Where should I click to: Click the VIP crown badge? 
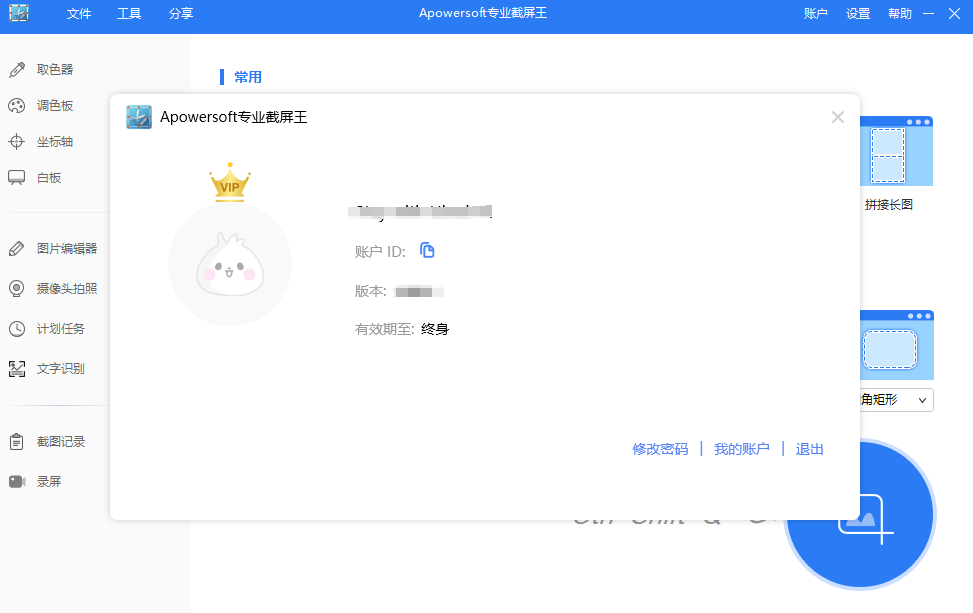click(x=230, y=182)
